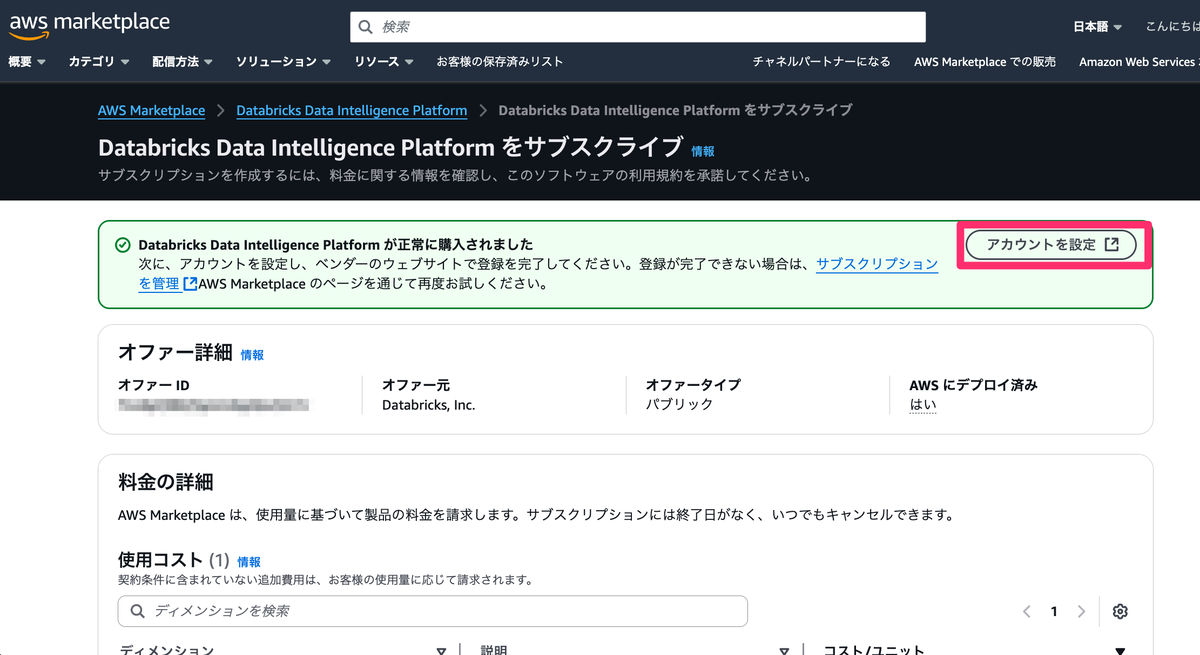
Task: Click the AWS Marketplace logo
Action: (89, 24)
